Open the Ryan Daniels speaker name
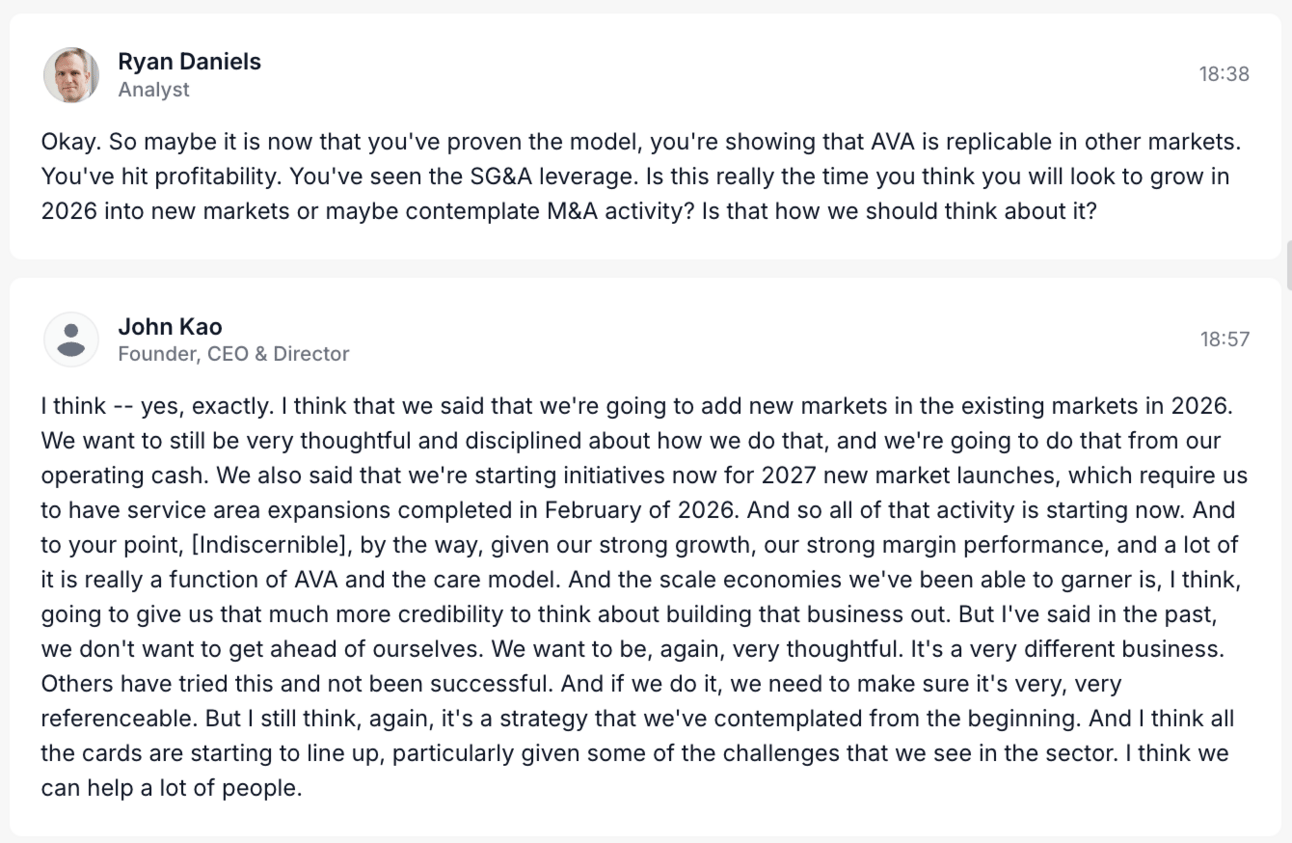The image size is (1292, 843). pos(189,61)
